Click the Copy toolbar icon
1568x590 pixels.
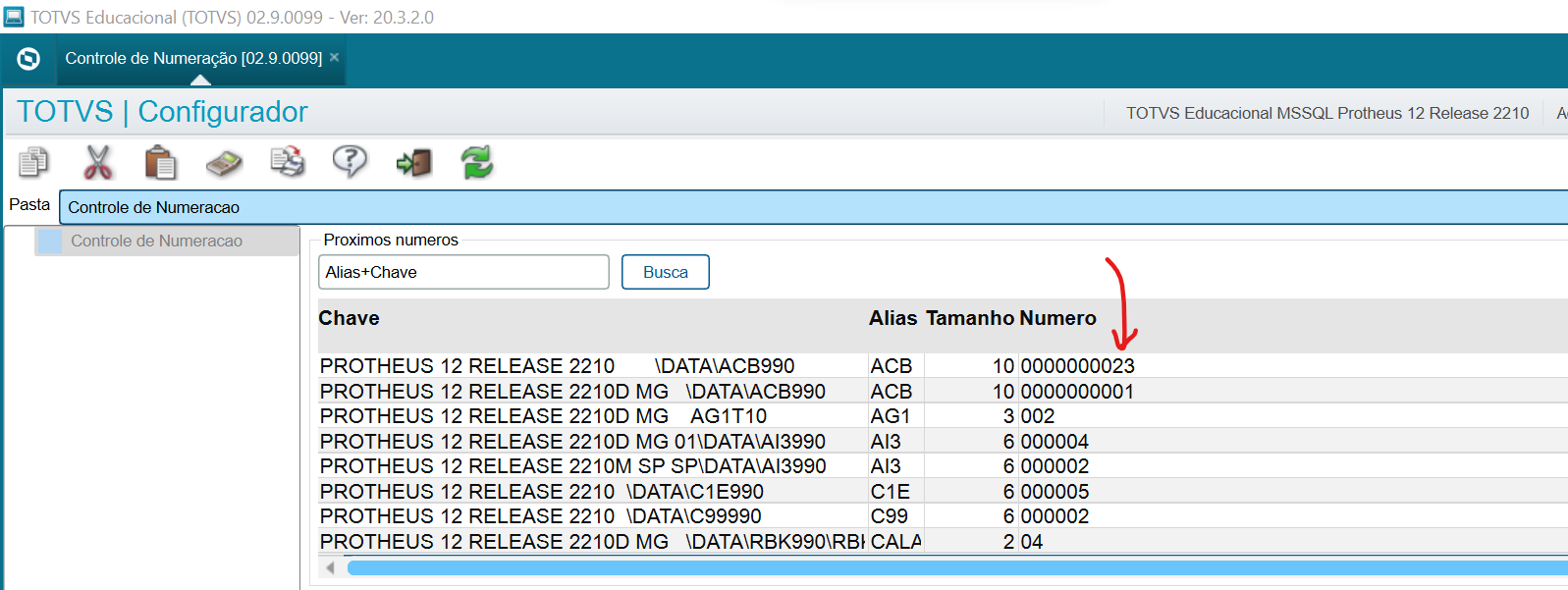pyautogui.click(x=34, y=162)
